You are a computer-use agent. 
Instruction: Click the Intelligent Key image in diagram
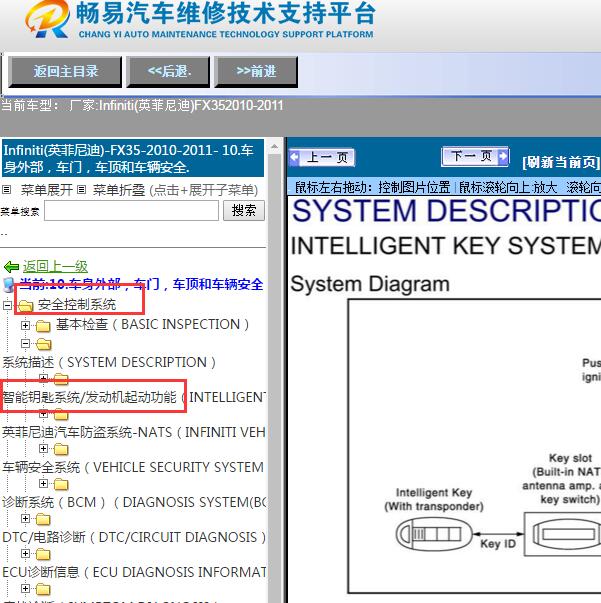(x=434, y=534)
